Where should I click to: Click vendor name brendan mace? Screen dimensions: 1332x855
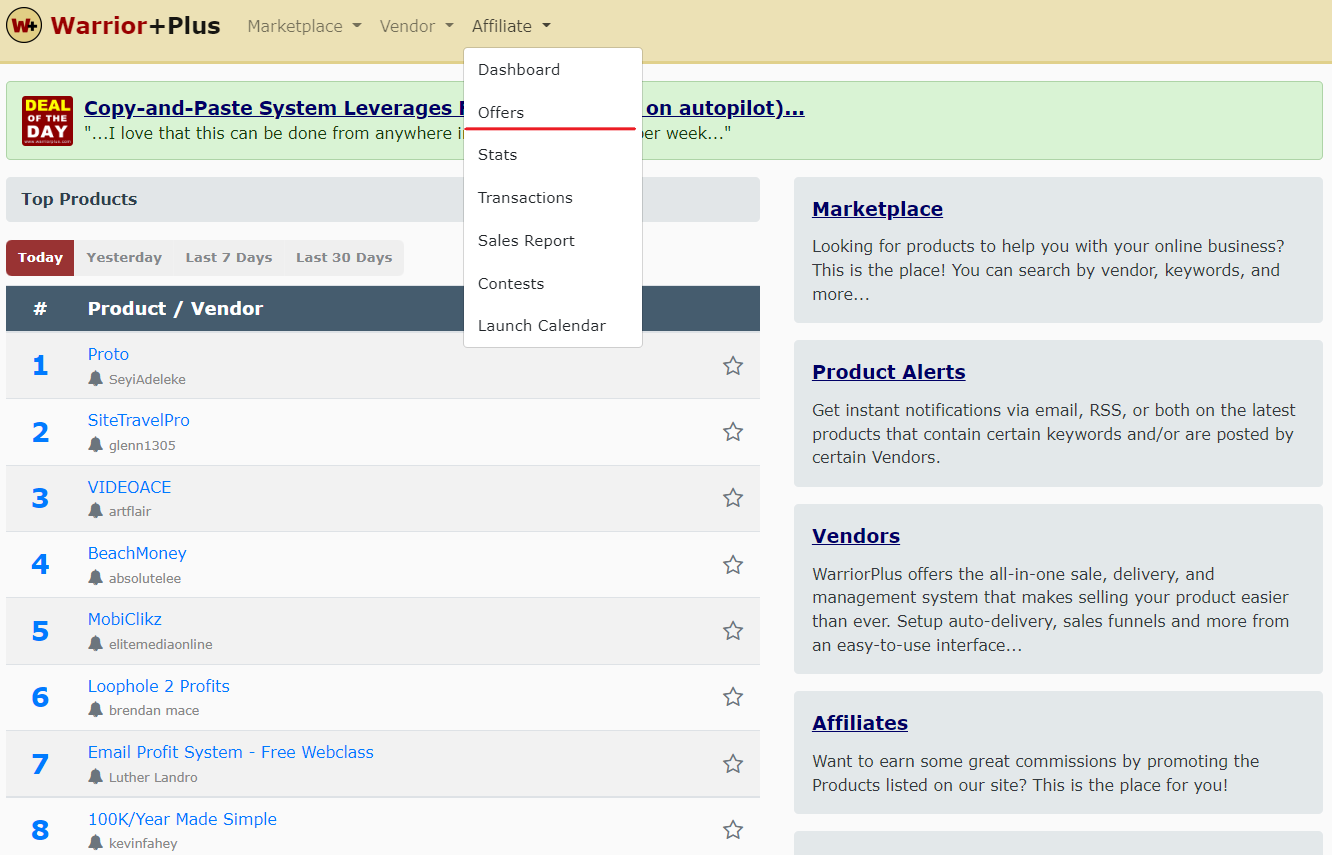tap(154, 710)
